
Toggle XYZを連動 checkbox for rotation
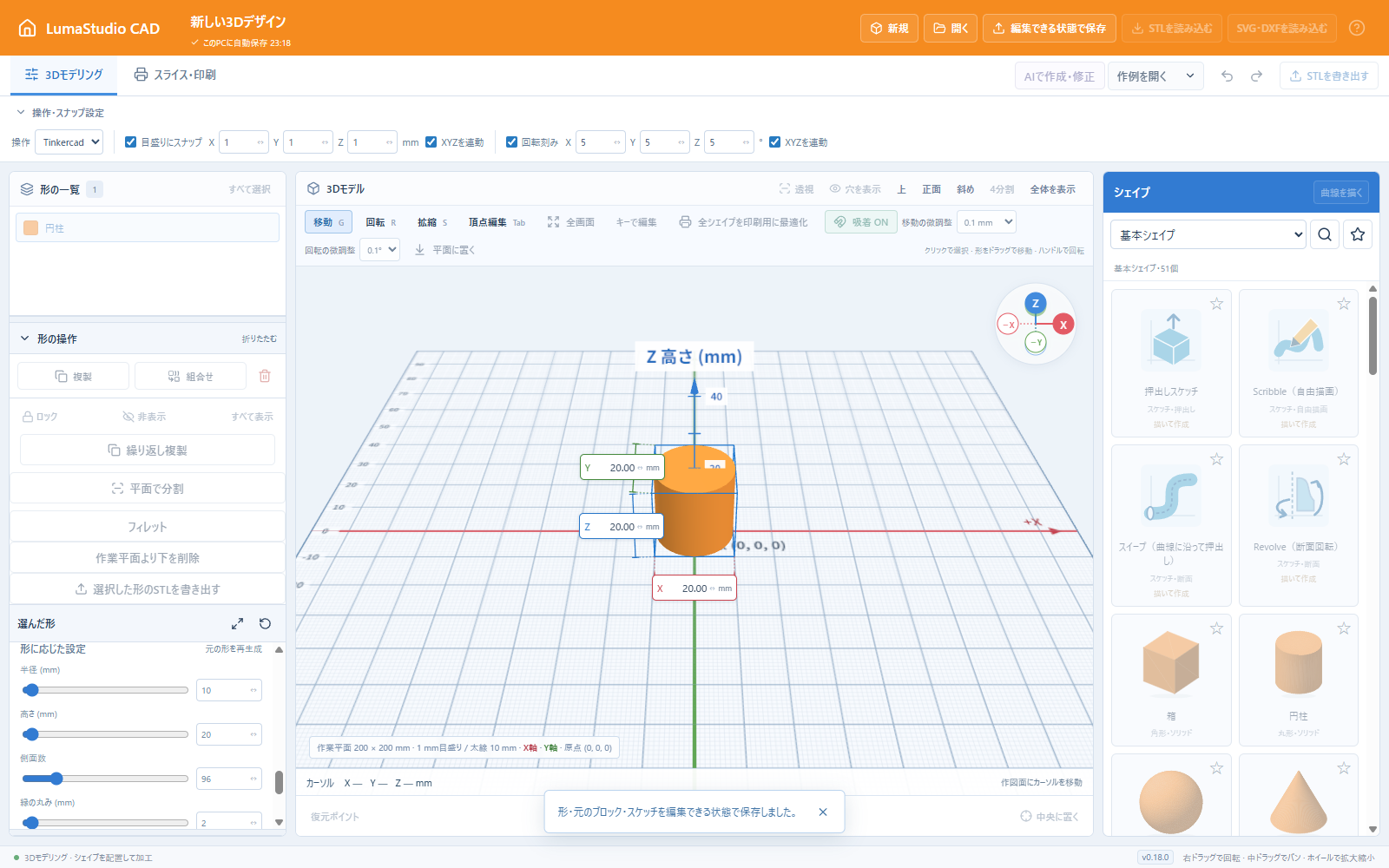(x=774, y=142)
